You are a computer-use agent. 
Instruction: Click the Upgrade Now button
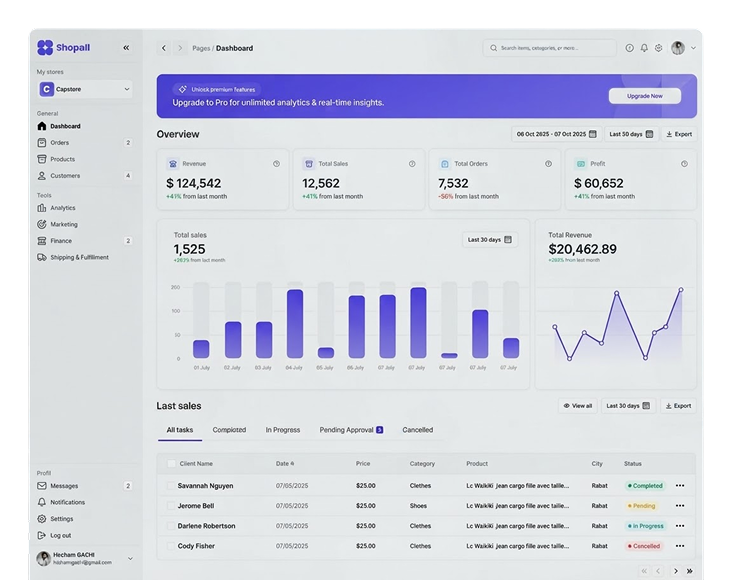pos(645,96)
